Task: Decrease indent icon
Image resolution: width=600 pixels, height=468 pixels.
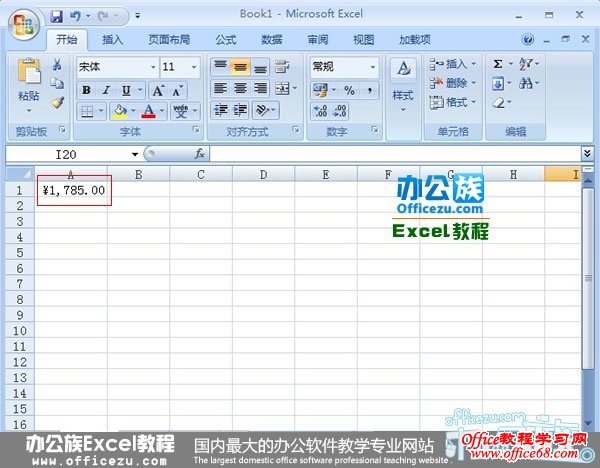Action: 220,111
